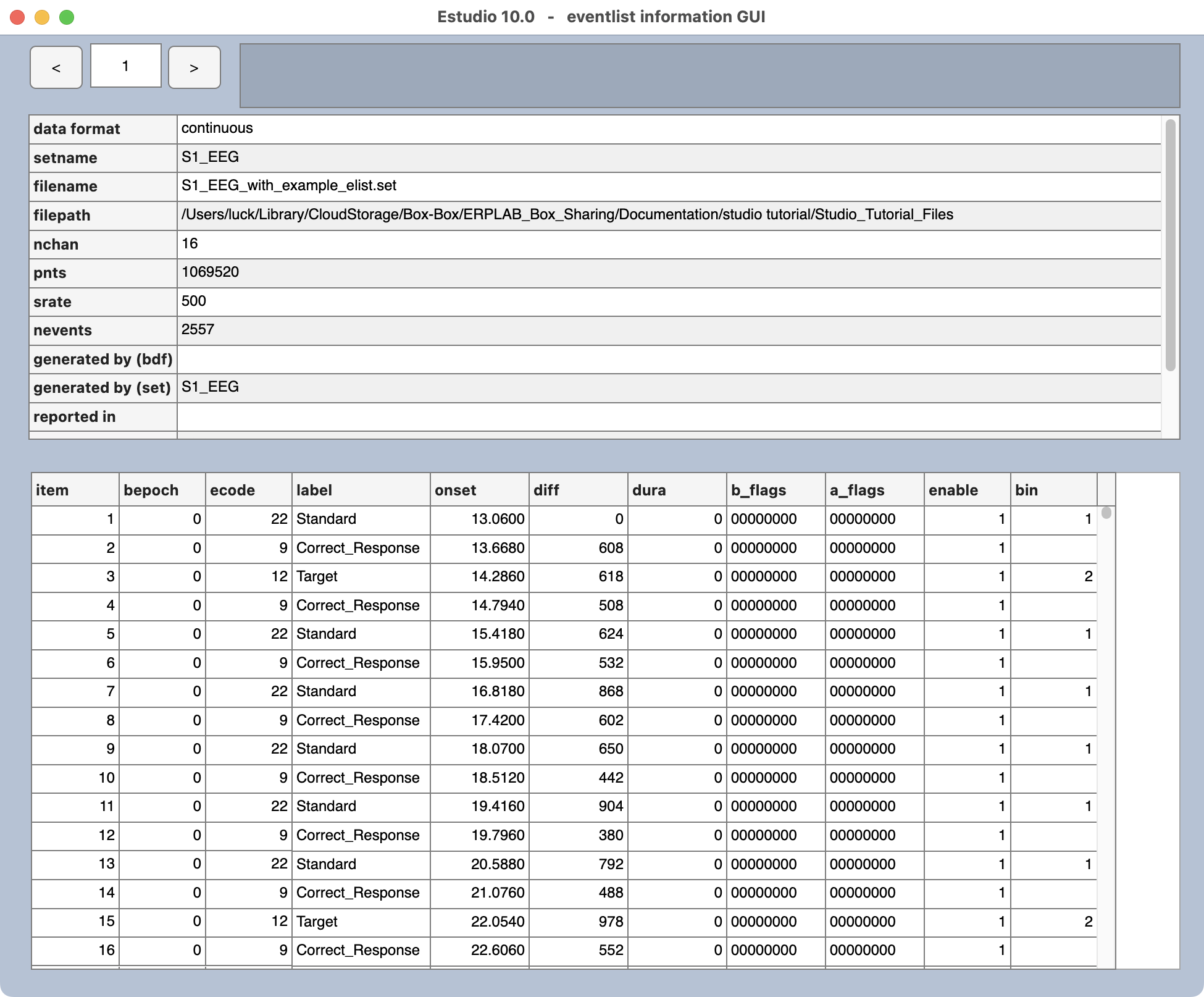Click the 'a_flags' column header
The height and width of the screenshot is (997, 1204).
(875, 490)
